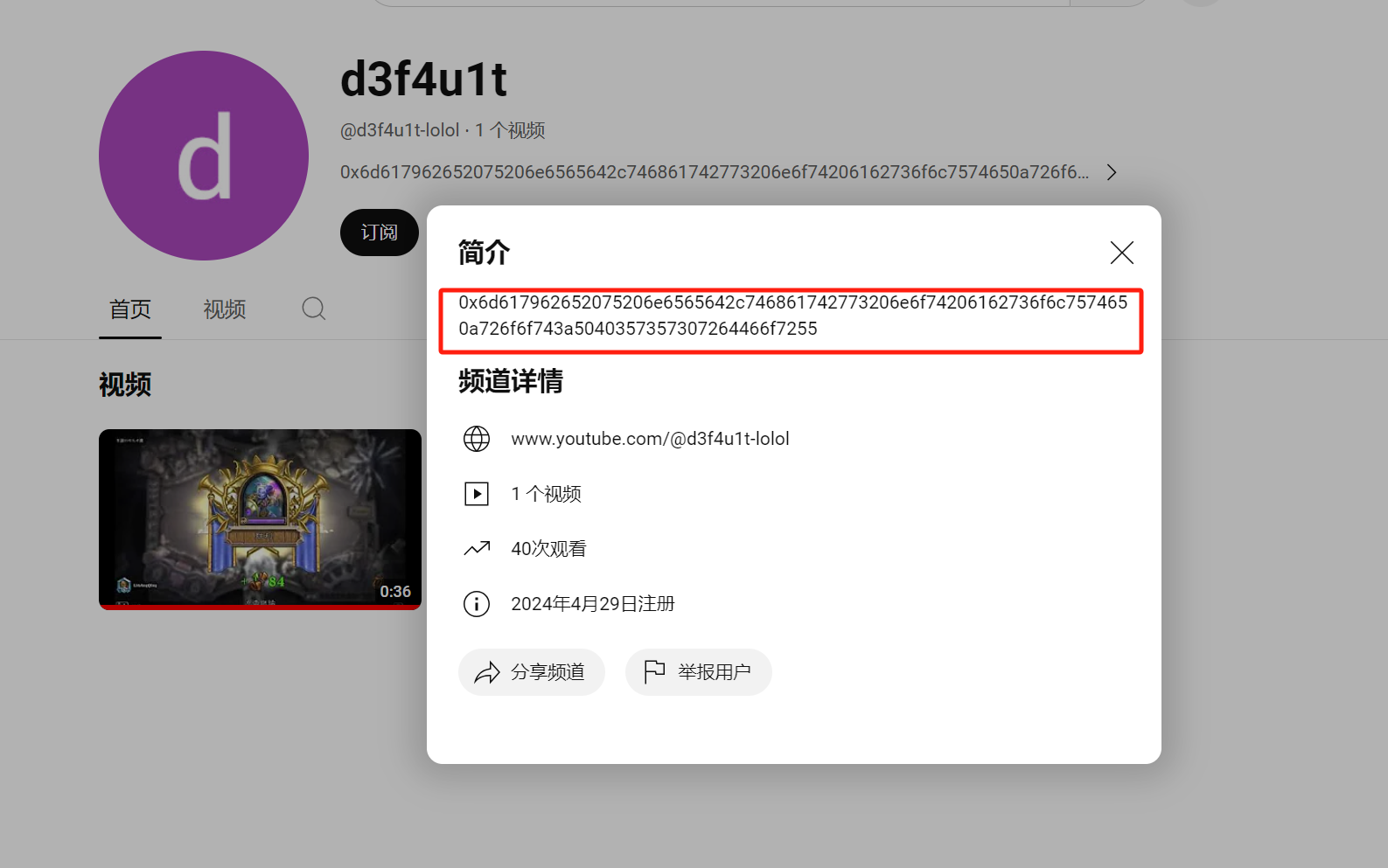Click the 1 个视频 text in dialog
This screenshot has height=868, width=1388.
546,494
